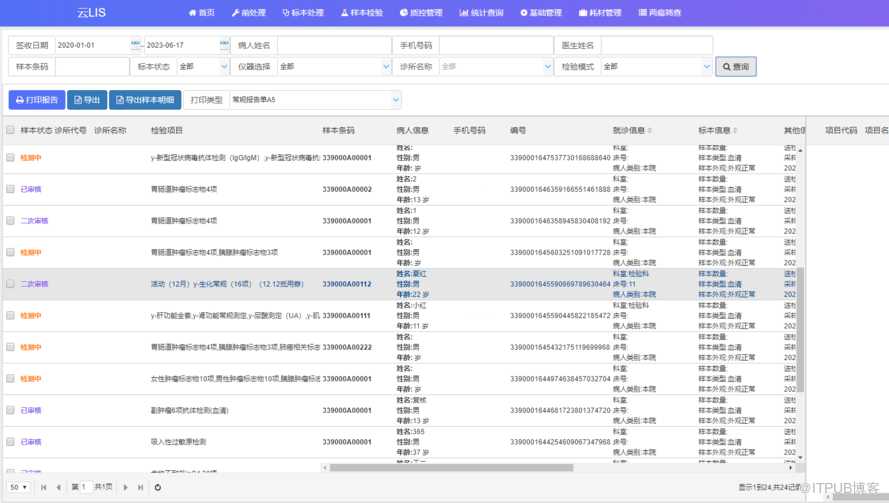Open the 统计查询 statistics menu

click(481, 13)
